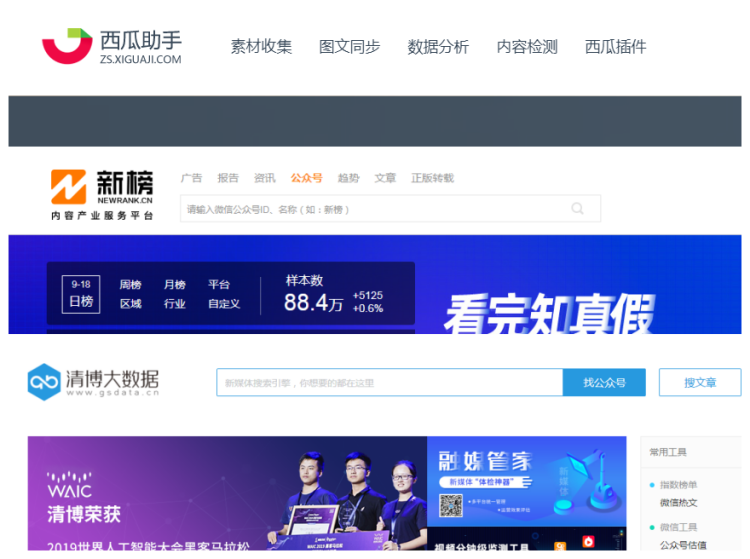Select the 日榜 daily ranking box
This screenshot has height=559, width=750.
[x=81, y=294]
